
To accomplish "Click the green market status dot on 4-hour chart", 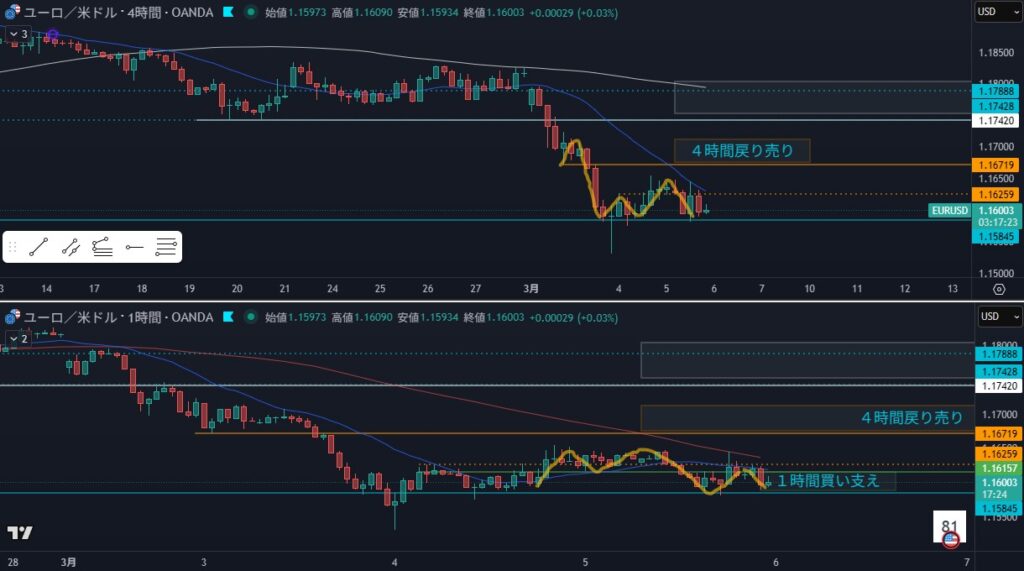I will (x=250, y=12).
